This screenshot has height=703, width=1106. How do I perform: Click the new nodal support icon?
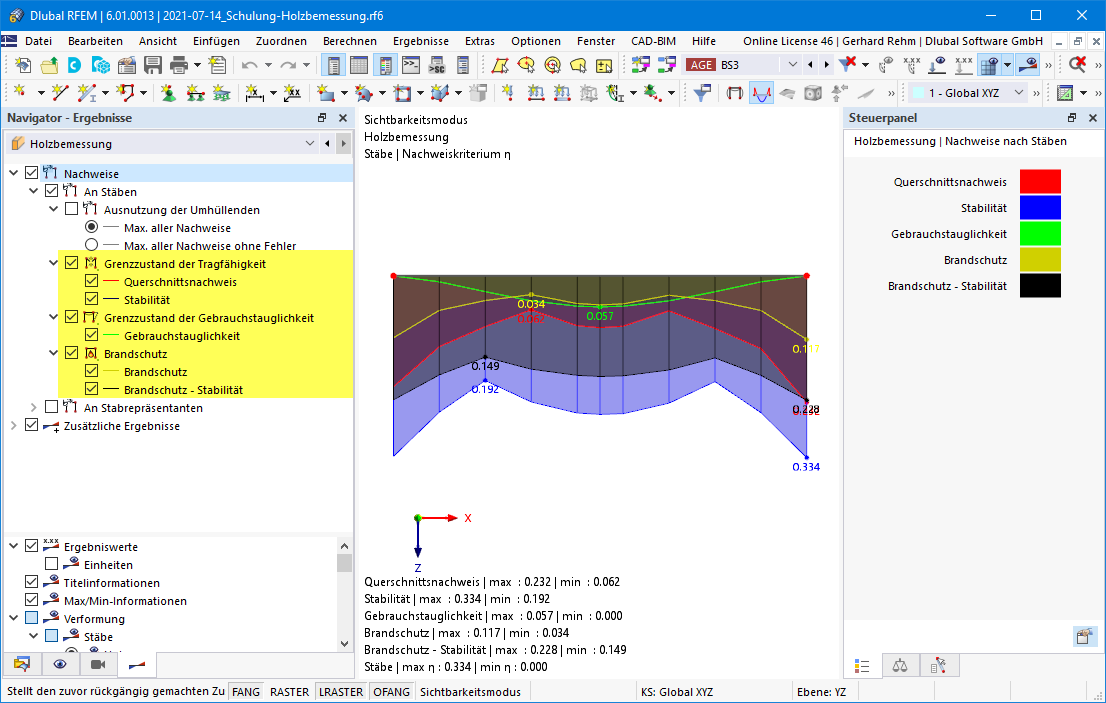(x=168, y=93)
